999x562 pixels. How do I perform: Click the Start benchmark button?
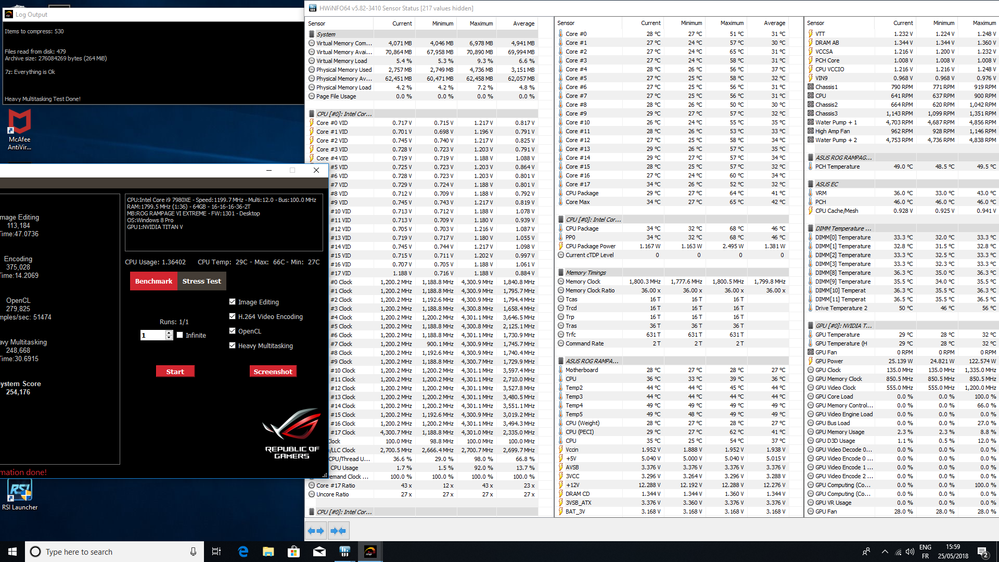175,371
